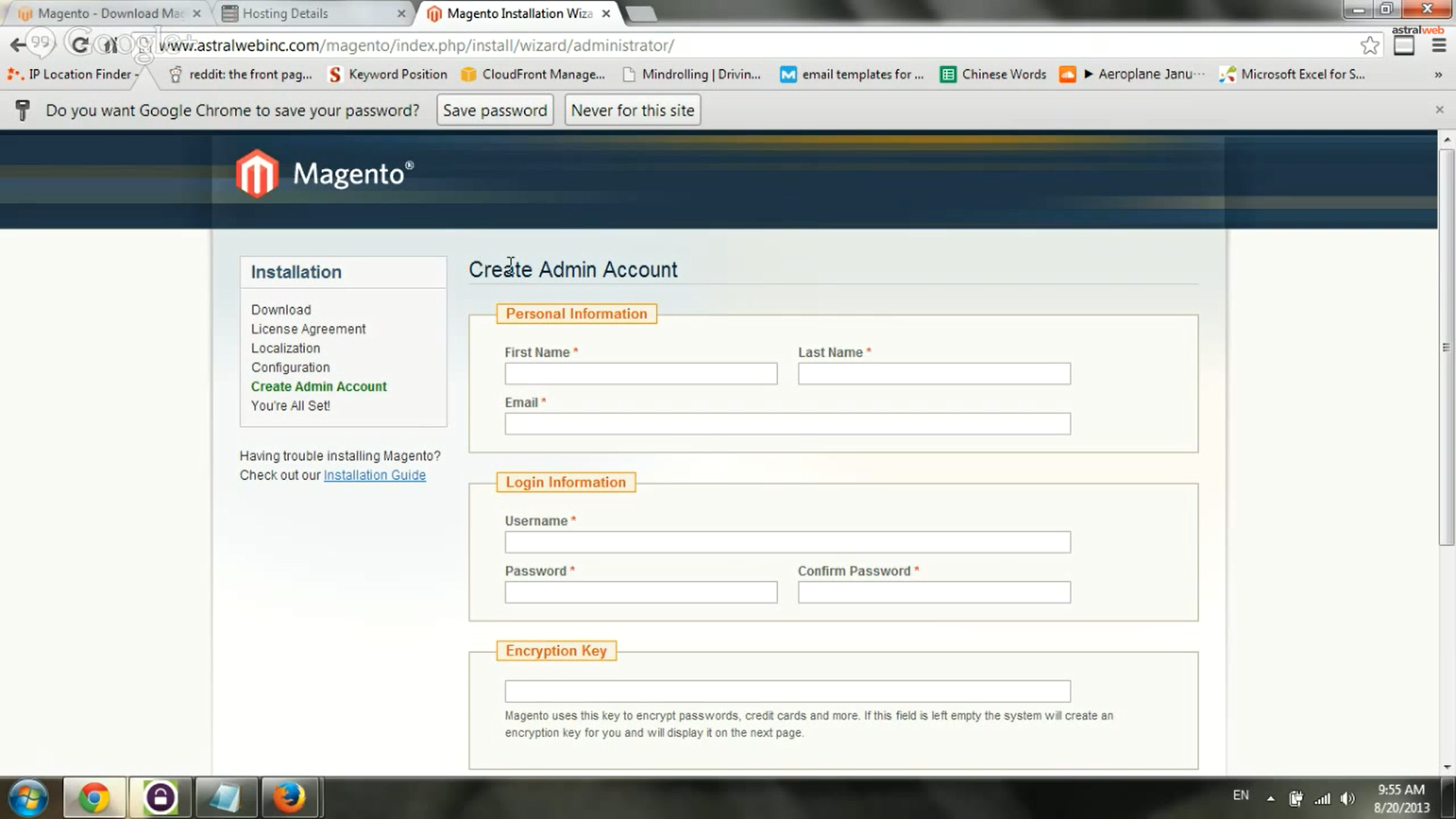This screenshot has height=819, width=1456.
Task: Click the browser Back arrow
Action: coord(17,45)
